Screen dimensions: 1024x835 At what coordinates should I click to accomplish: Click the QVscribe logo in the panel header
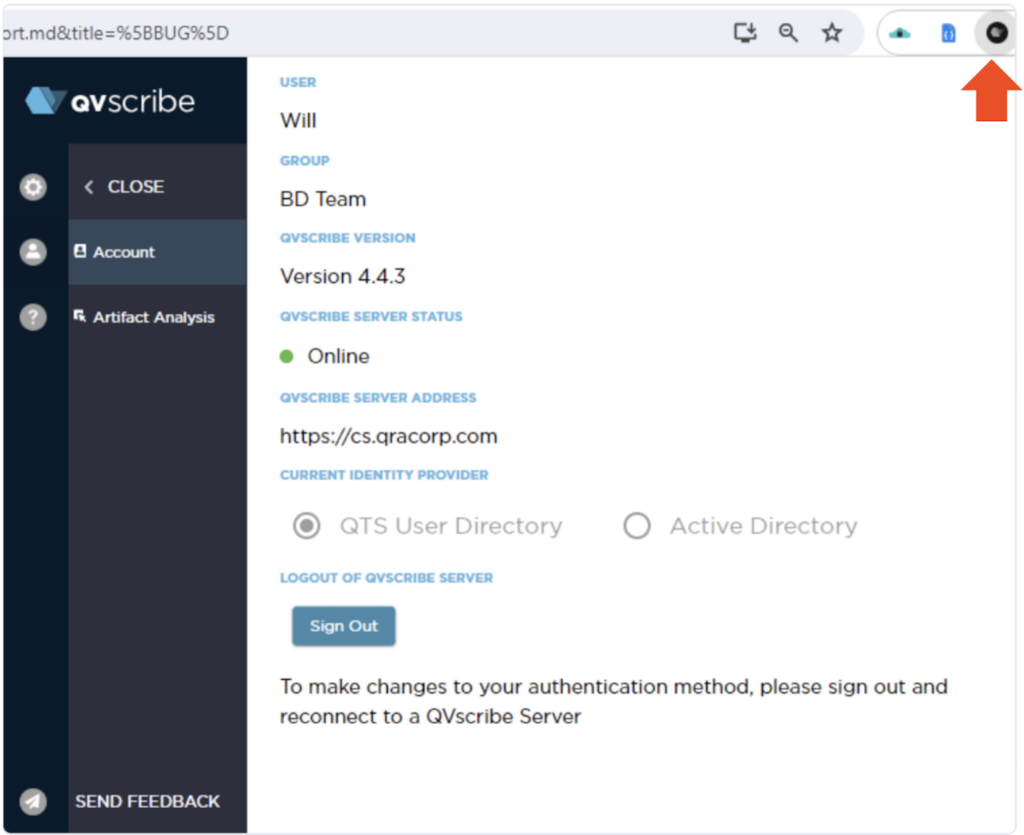click(x=110, y=100)
